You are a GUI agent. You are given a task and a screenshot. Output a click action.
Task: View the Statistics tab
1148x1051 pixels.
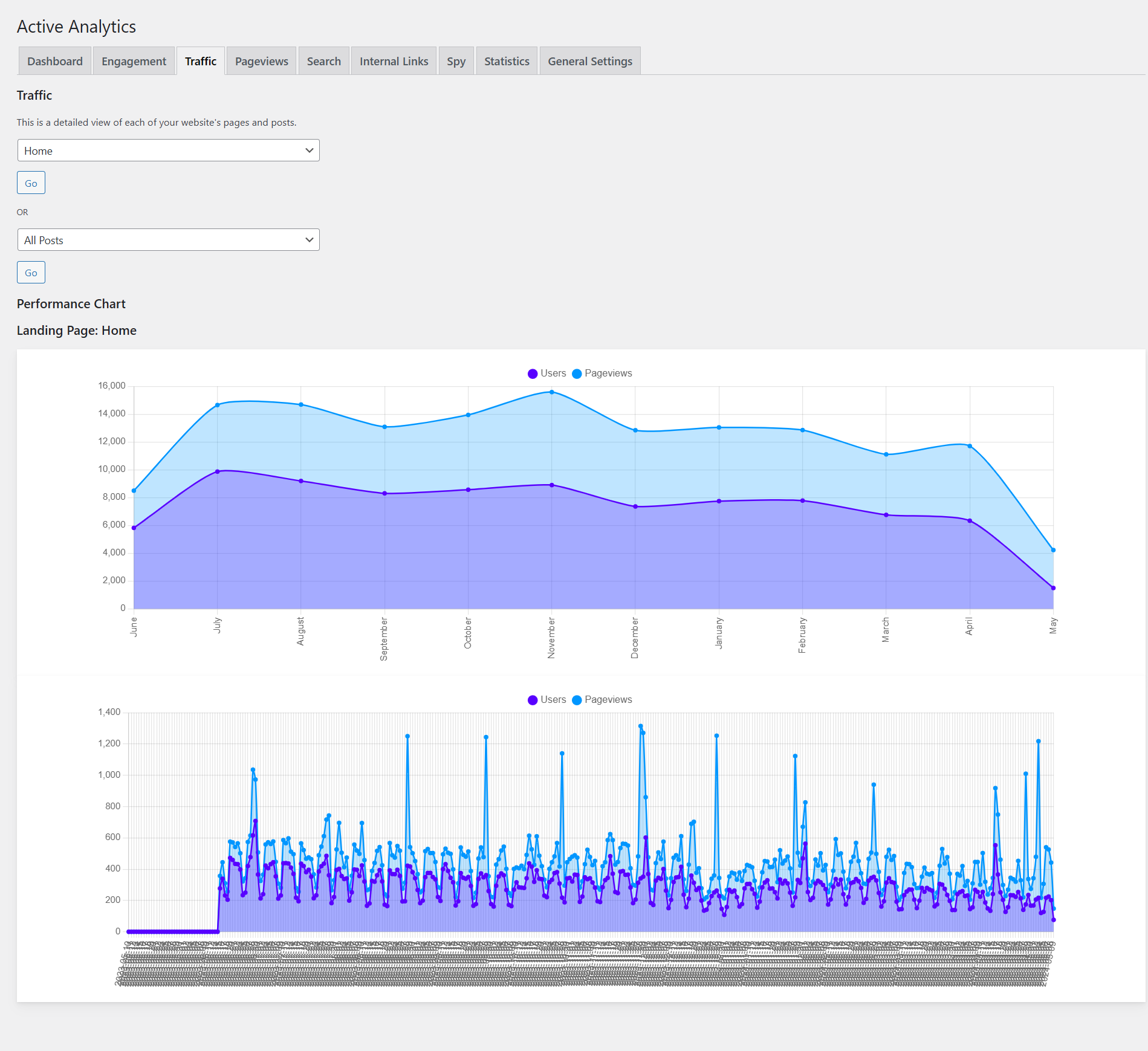coord(507,61)
